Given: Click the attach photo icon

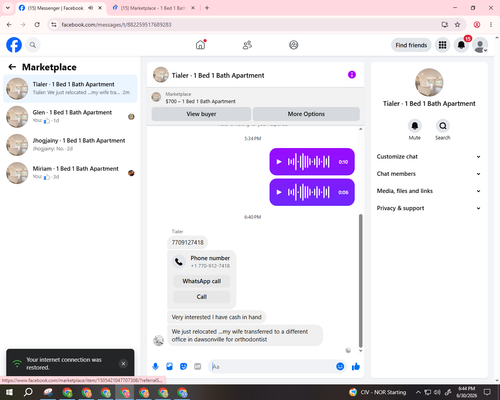Looking at the screenshot, I should pyautogui.click(x=169, y=367).
